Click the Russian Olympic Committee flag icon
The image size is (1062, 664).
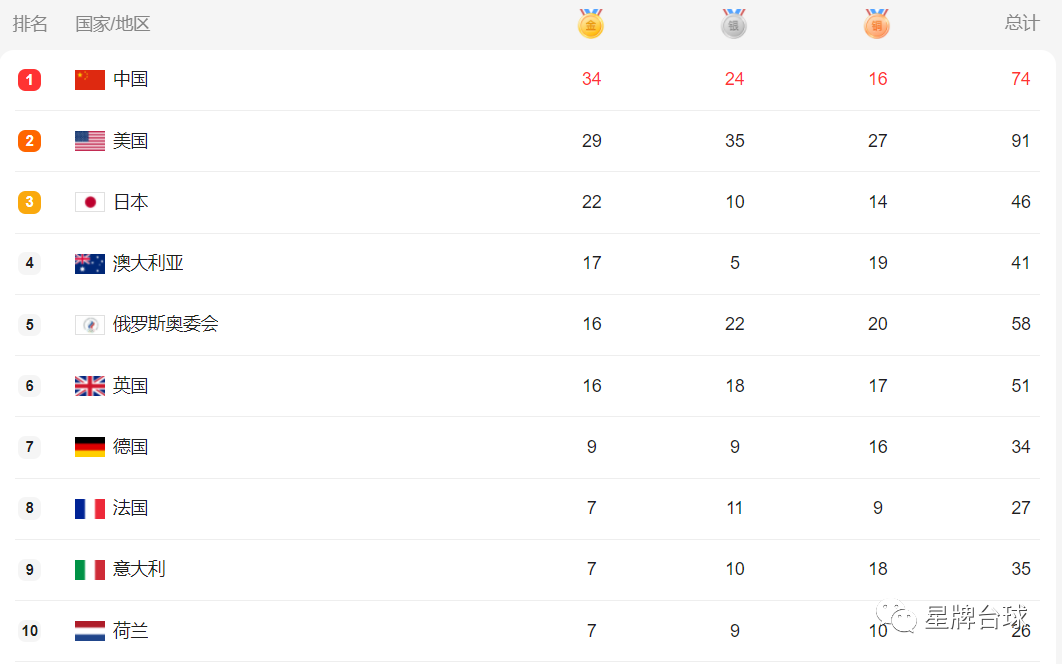(89, 325)
